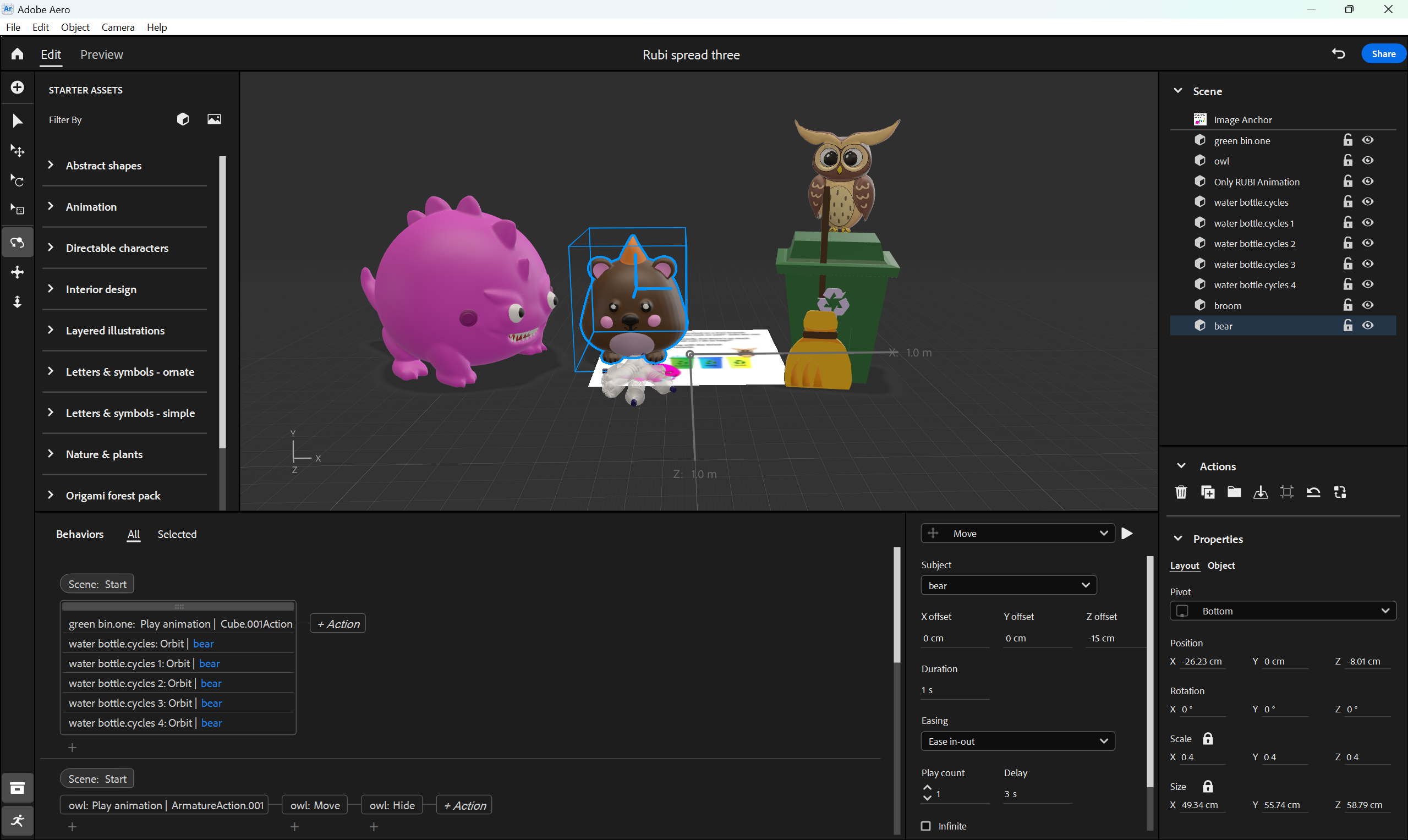Increase the Play count stepper
This screenshot has width=1408, height=840.
pos(927,788)
